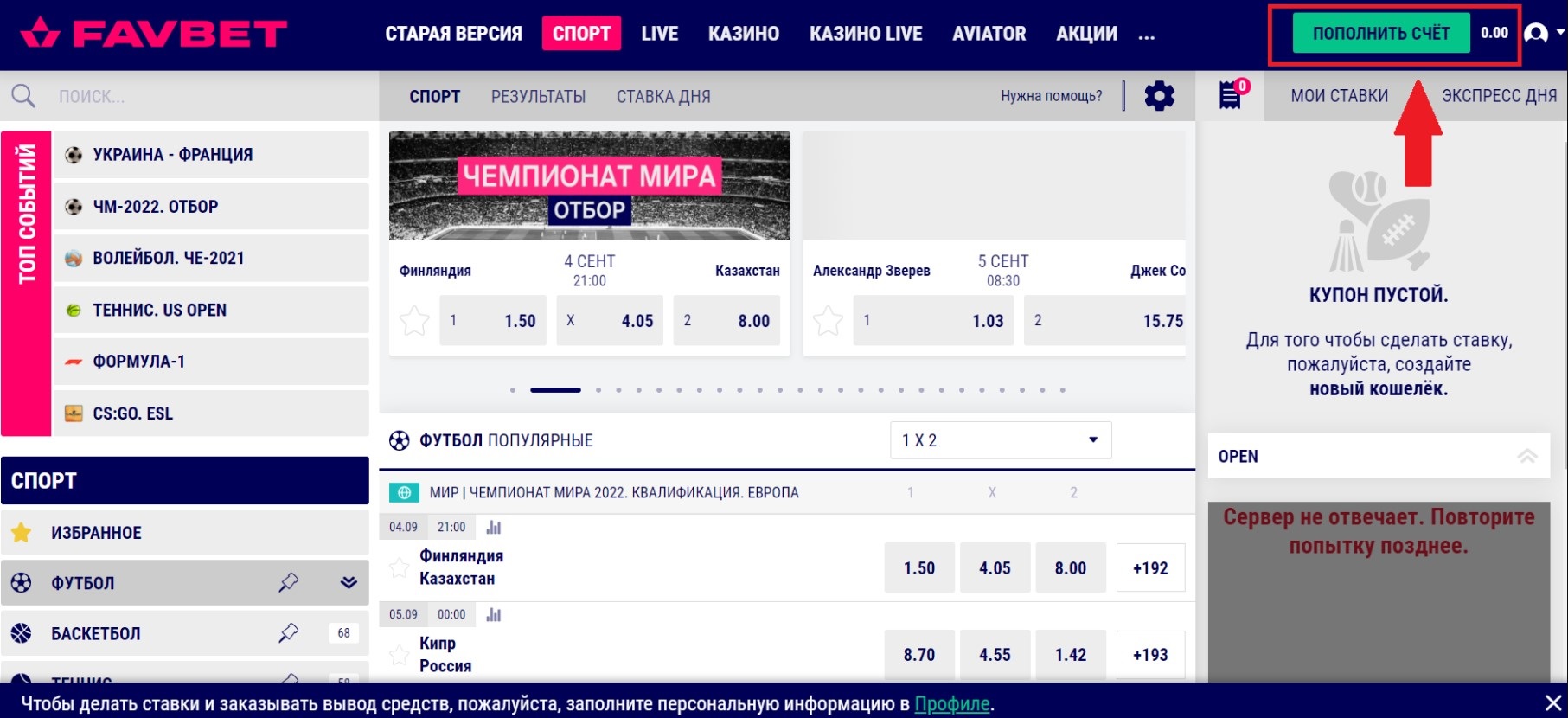Follow the Профиле link in notification
Viewport: 1568px width, 718px height.
[x=951, y=704]
